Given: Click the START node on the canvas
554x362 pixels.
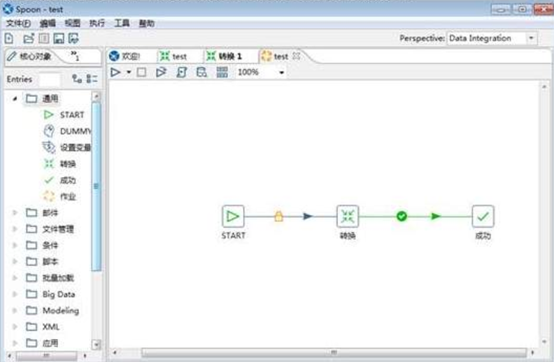Looking at the screenshot, I should point(233,216).
